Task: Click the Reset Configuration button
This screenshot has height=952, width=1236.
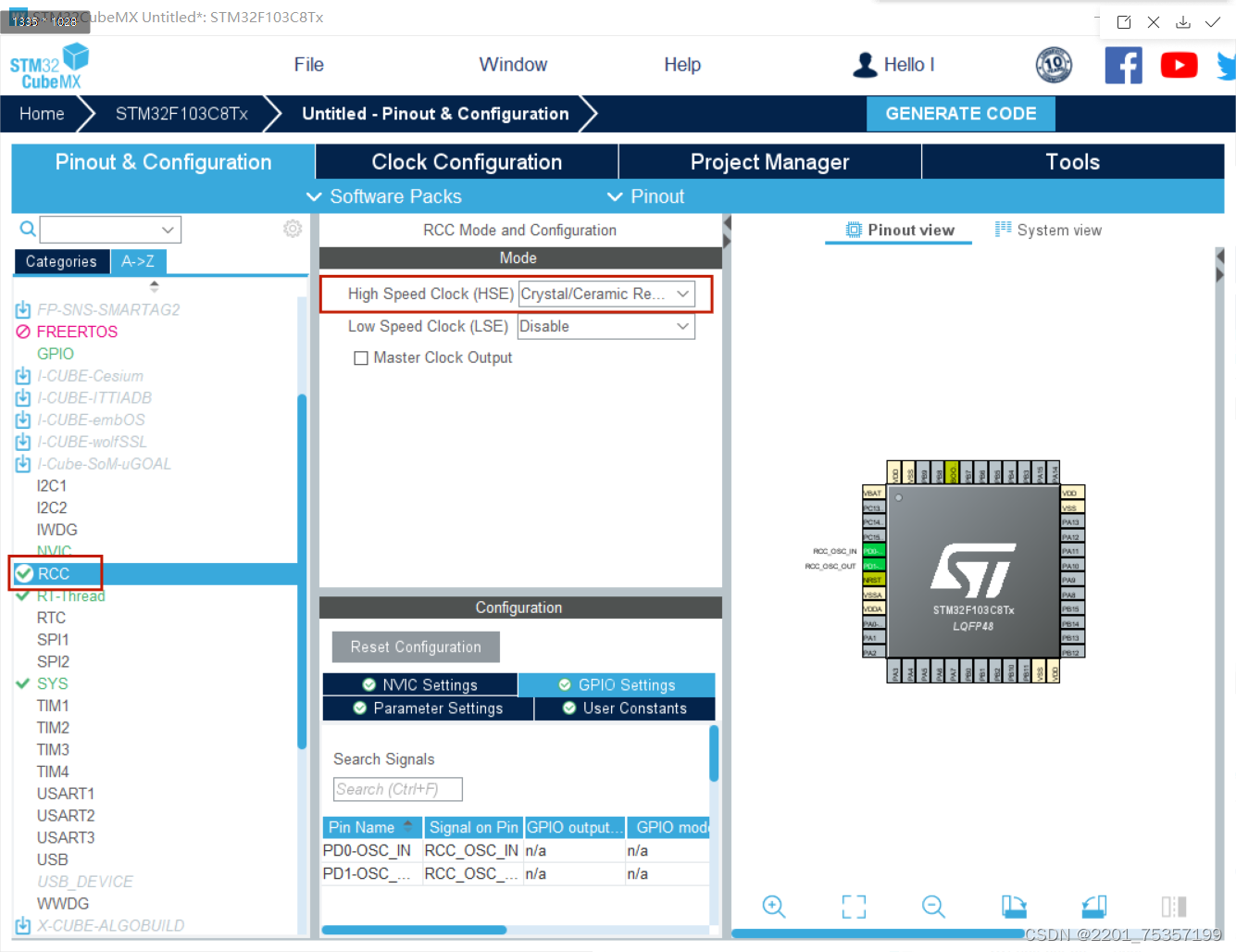Action: [x=416, y=647]
